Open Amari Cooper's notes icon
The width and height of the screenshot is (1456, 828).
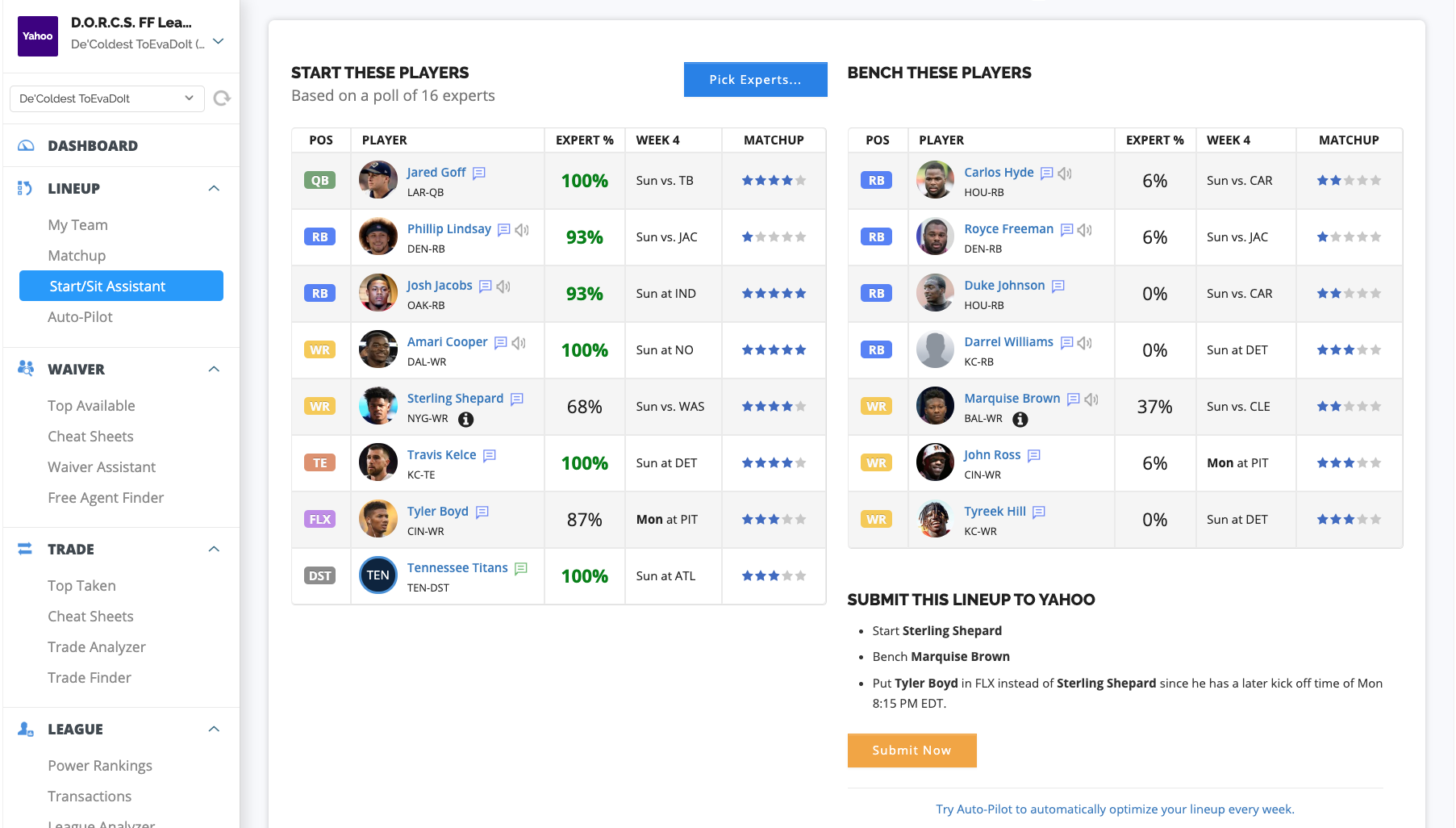501,342
